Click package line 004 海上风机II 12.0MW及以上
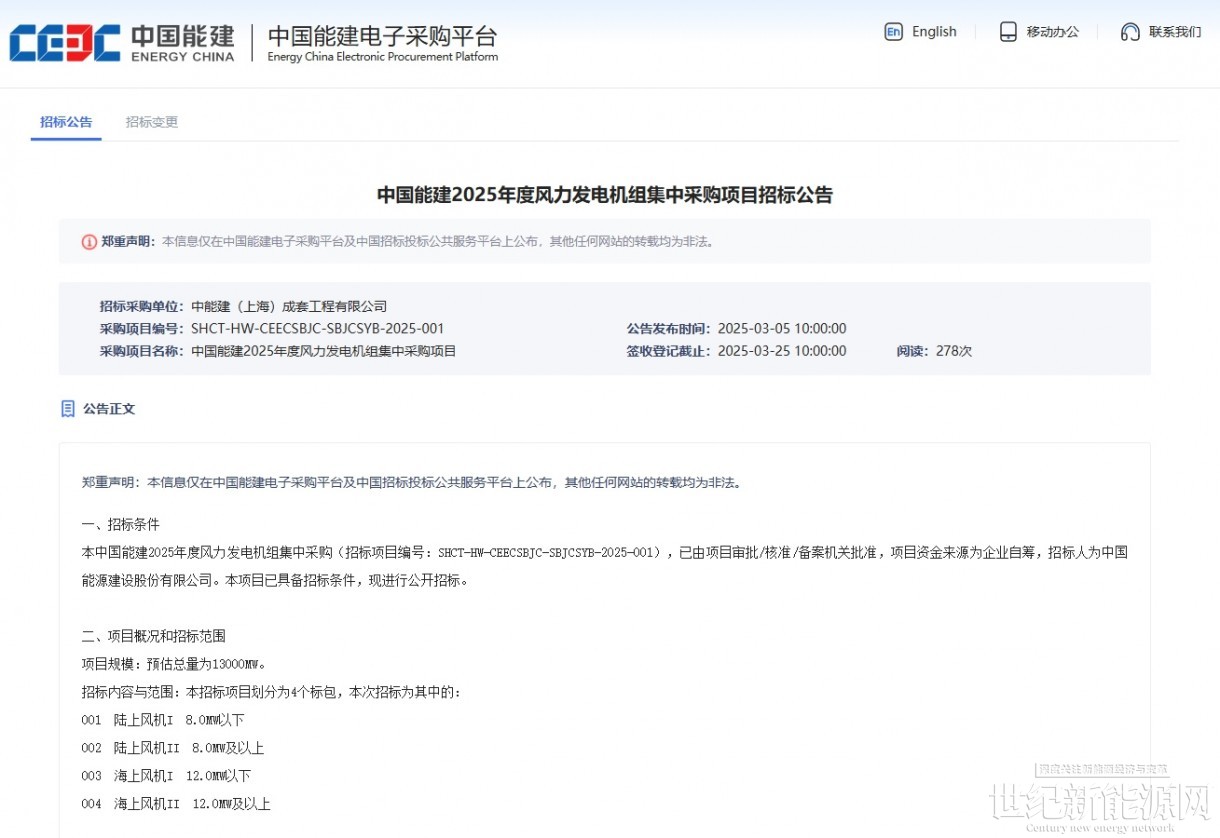1220x838 pixels. [x=176, y=804]
